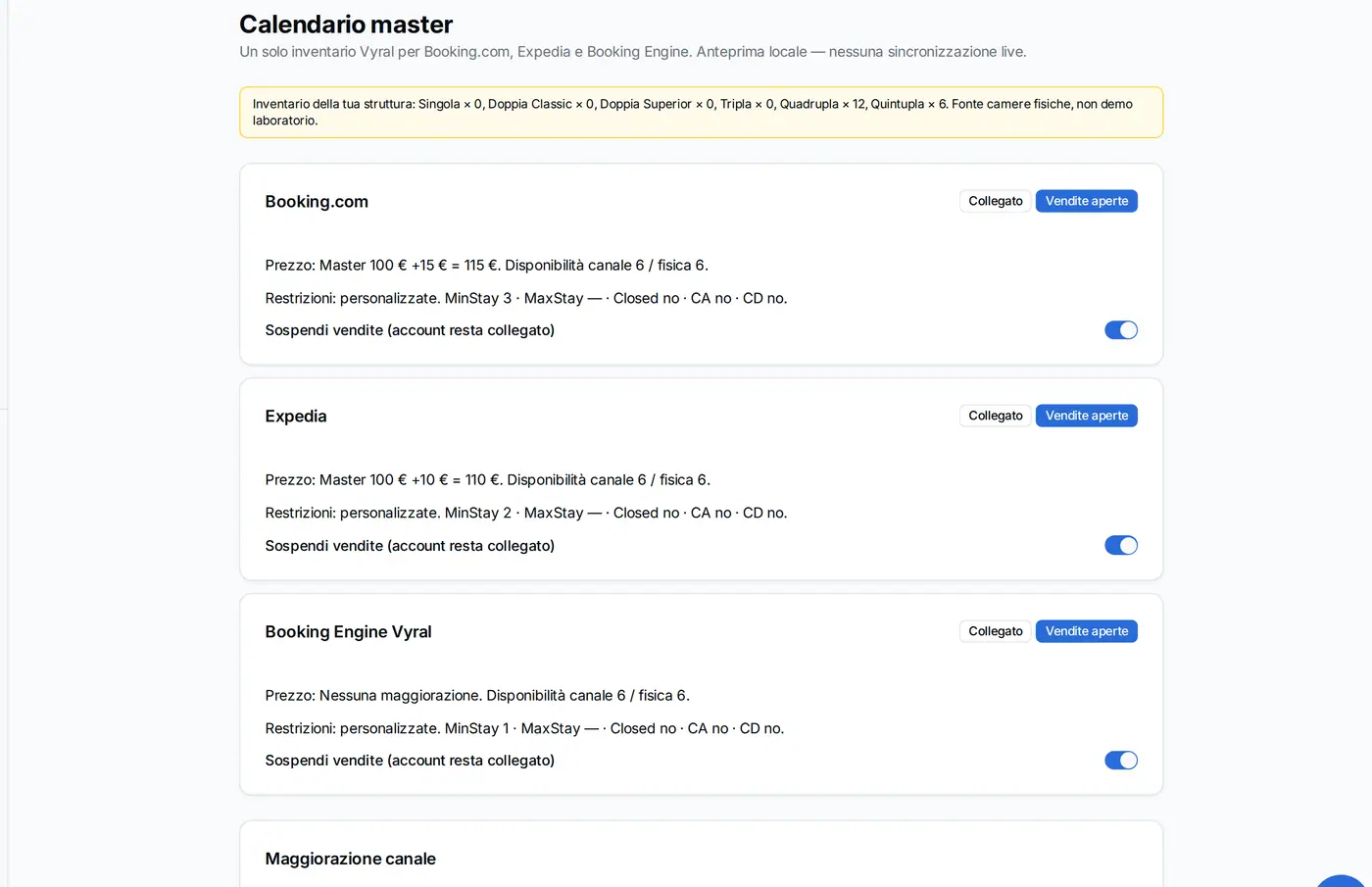Image resolution: width=1372 pixels, height=887 pixels.
Task: Click Vendite aperte button for Booking.com
Action: pyautogui.click(x=1087, y=201)
